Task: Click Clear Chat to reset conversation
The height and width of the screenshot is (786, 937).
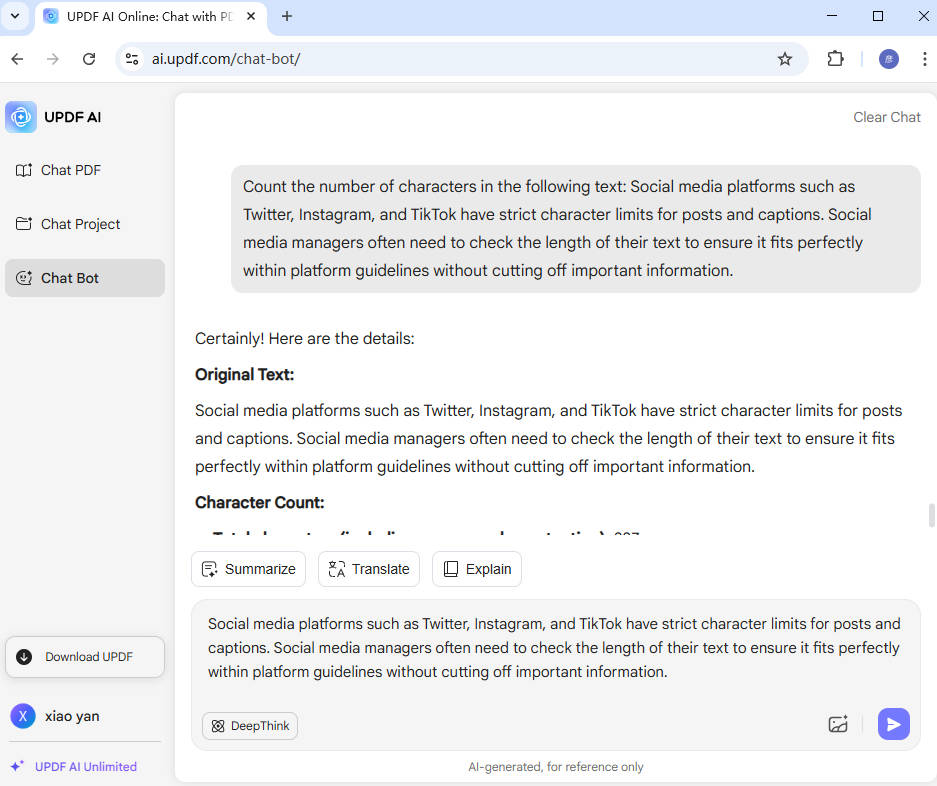Action: [887, 117]
